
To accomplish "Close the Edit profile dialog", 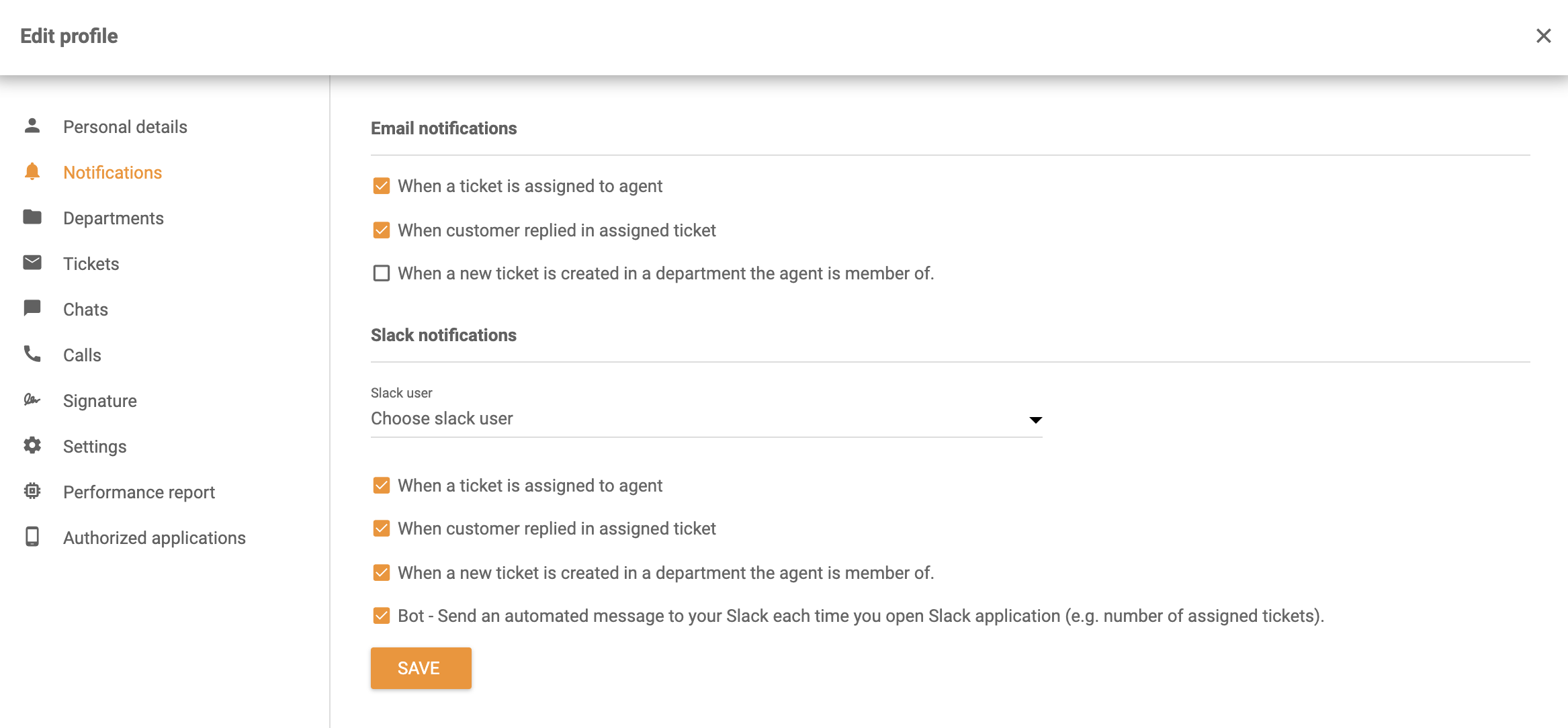I will (1543, 36).
